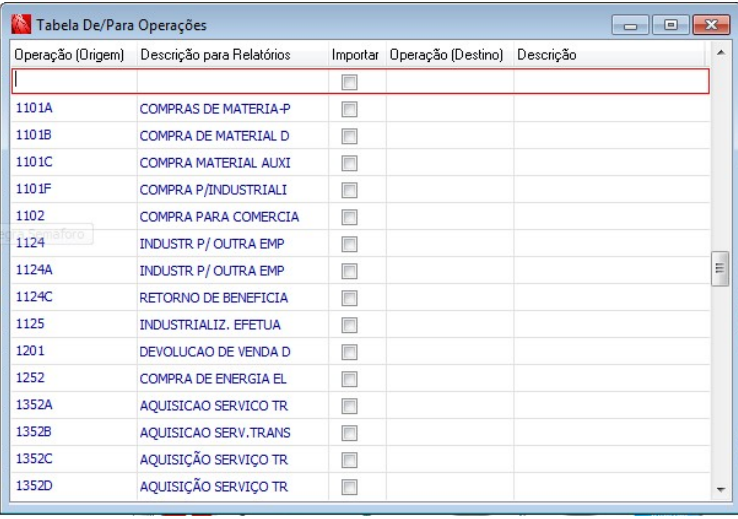Tick Importar checkbox for operation 1101A
This screenshot has width=738, height=519.
click(349, 109)
